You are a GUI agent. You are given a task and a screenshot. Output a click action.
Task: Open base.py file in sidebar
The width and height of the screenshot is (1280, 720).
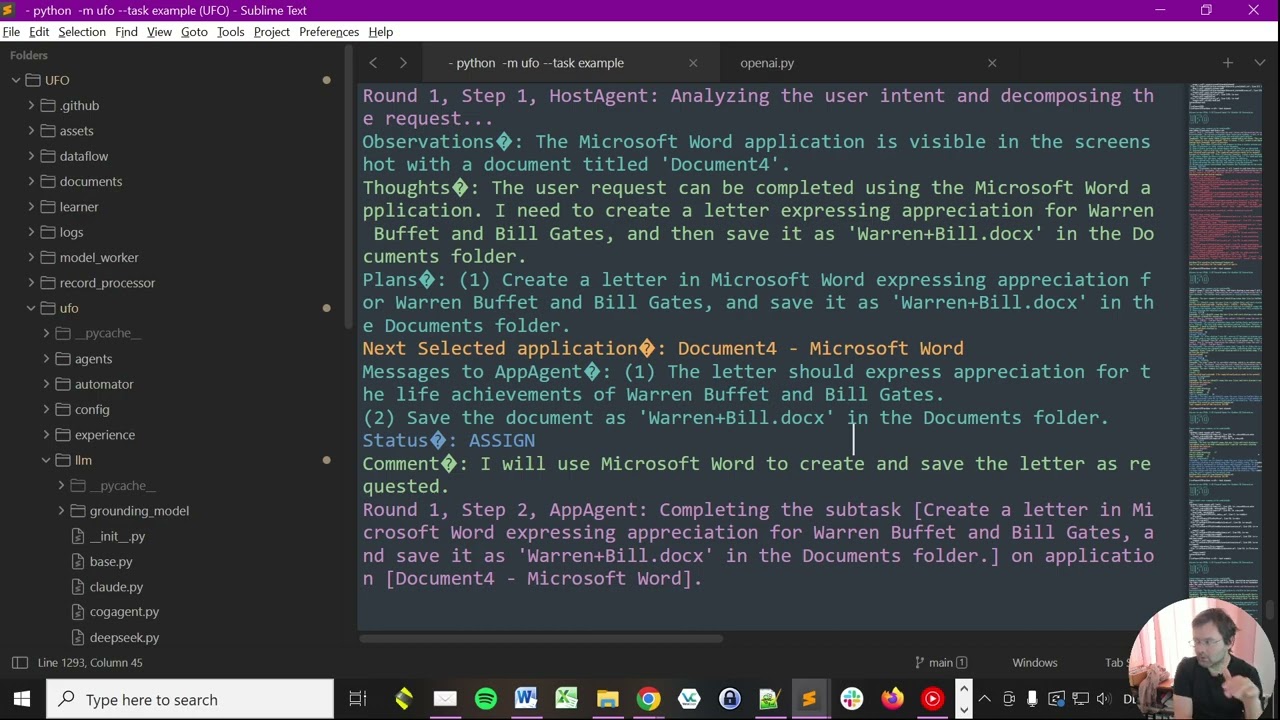(x=110, y=562)
